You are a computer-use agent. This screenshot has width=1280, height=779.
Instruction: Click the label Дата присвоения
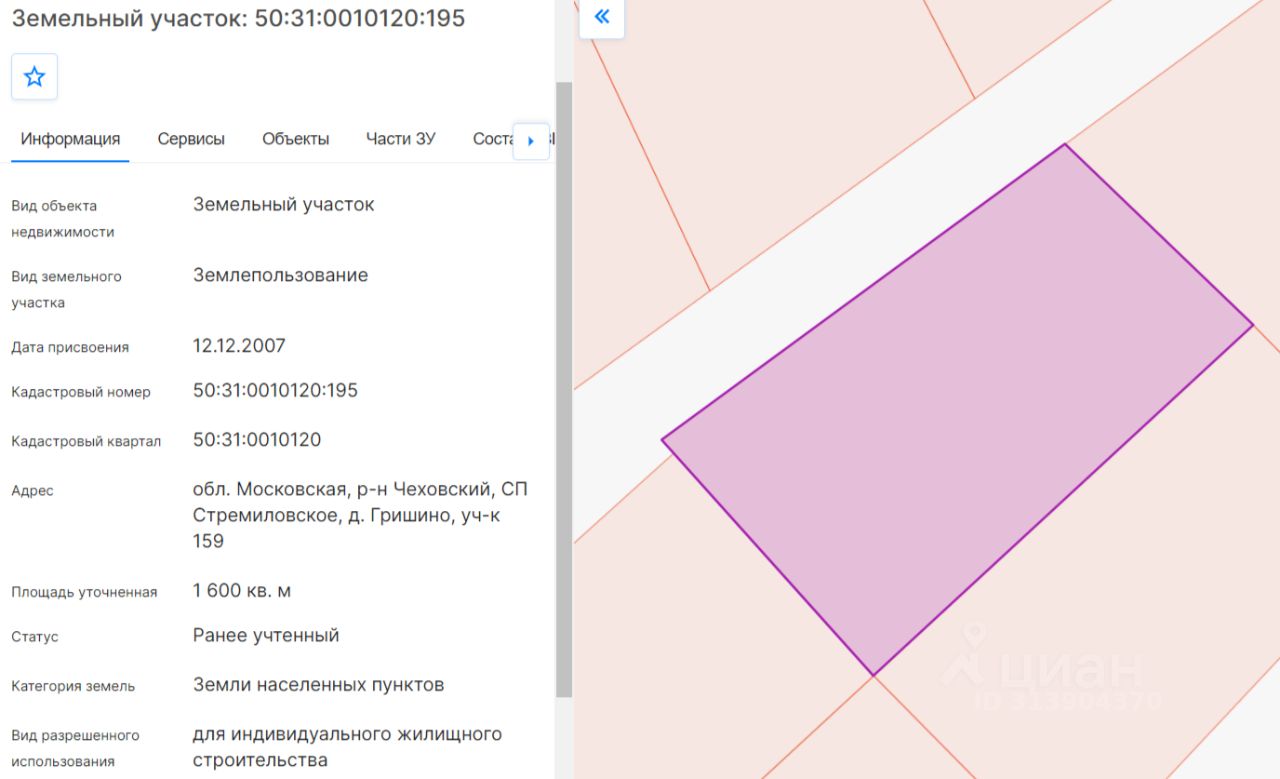70,347
